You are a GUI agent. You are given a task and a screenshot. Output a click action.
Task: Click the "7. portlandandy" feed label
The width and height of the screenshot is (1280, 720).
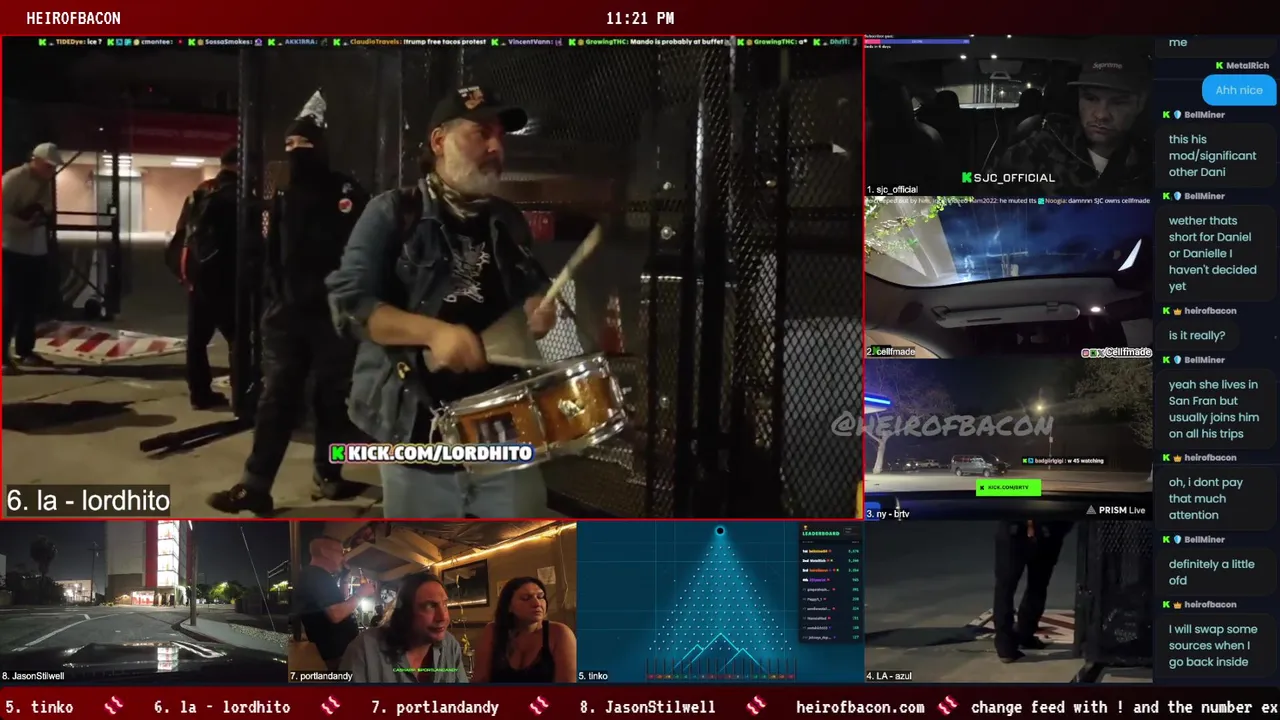(321, 676)
